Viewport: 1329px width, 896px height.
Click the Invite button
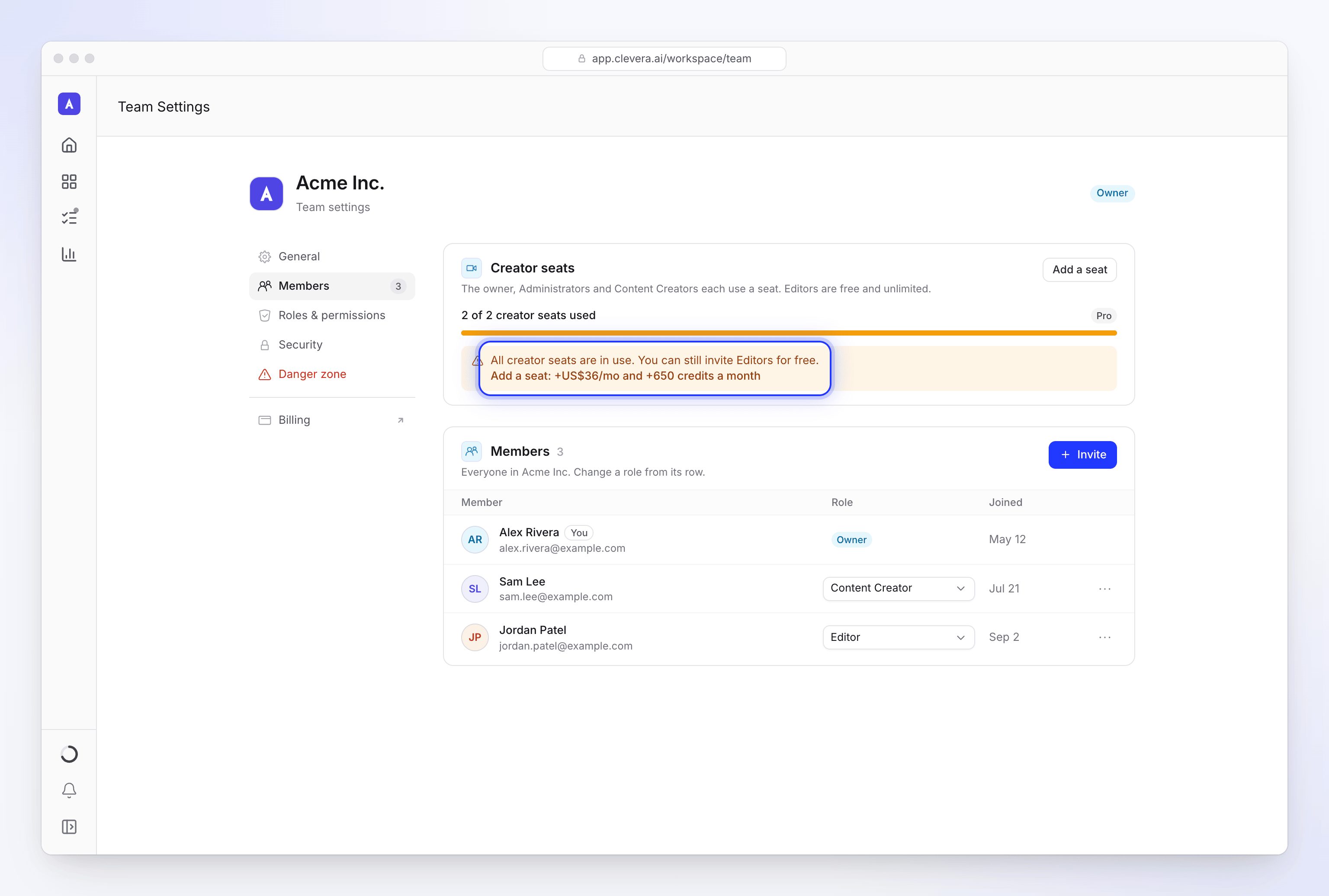coord(1083,455)
